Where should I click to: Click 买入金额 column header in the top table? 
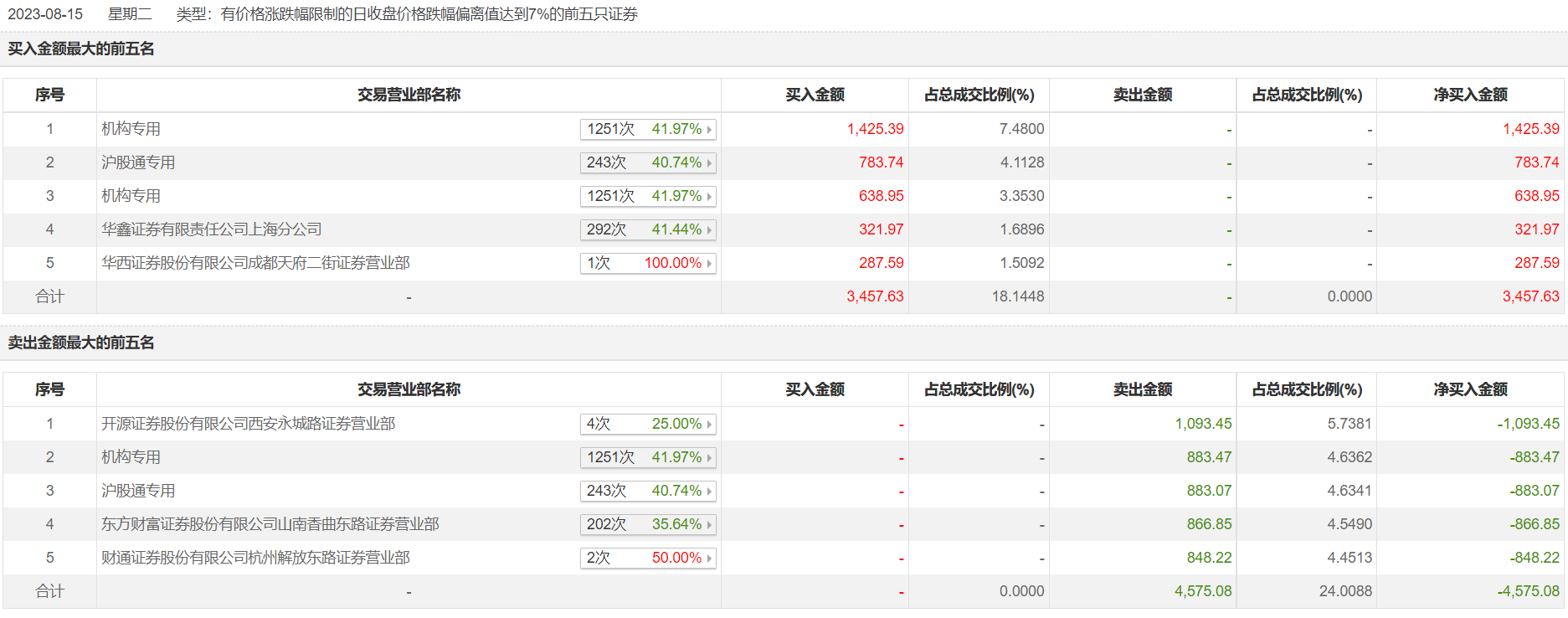click(815, 95)
